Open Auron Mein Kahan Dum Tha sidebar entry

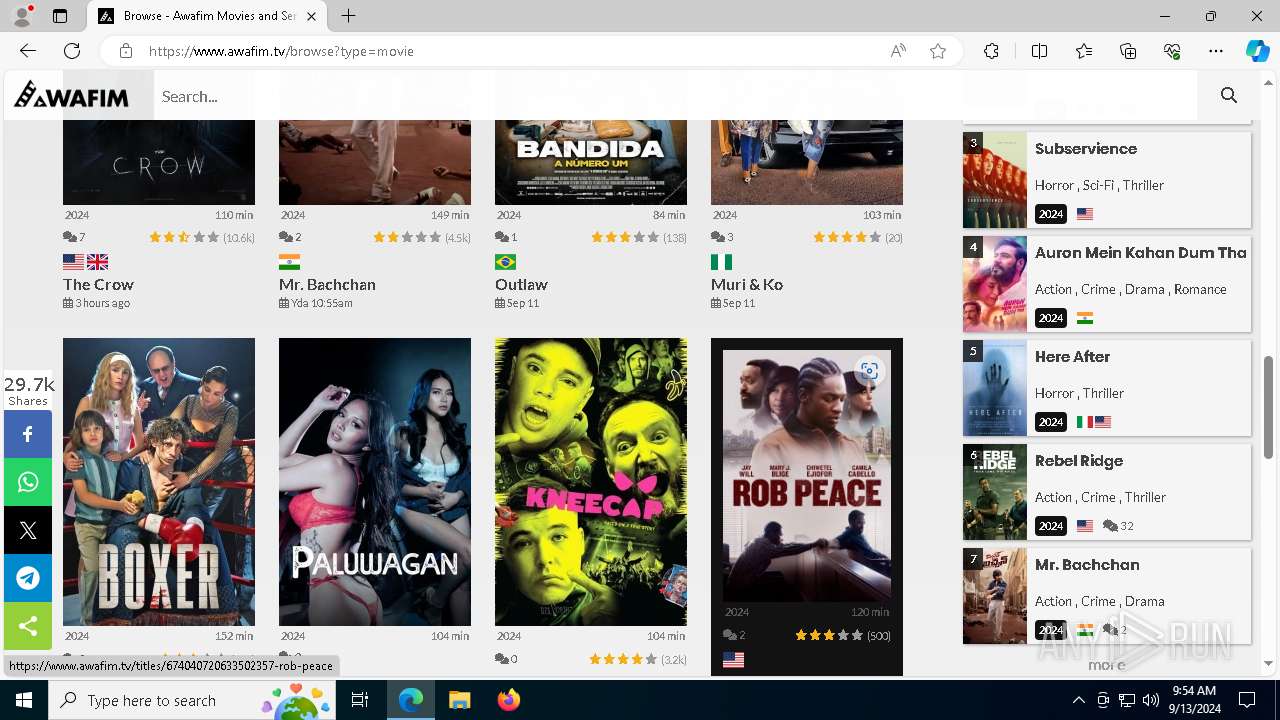[1141, 253]
